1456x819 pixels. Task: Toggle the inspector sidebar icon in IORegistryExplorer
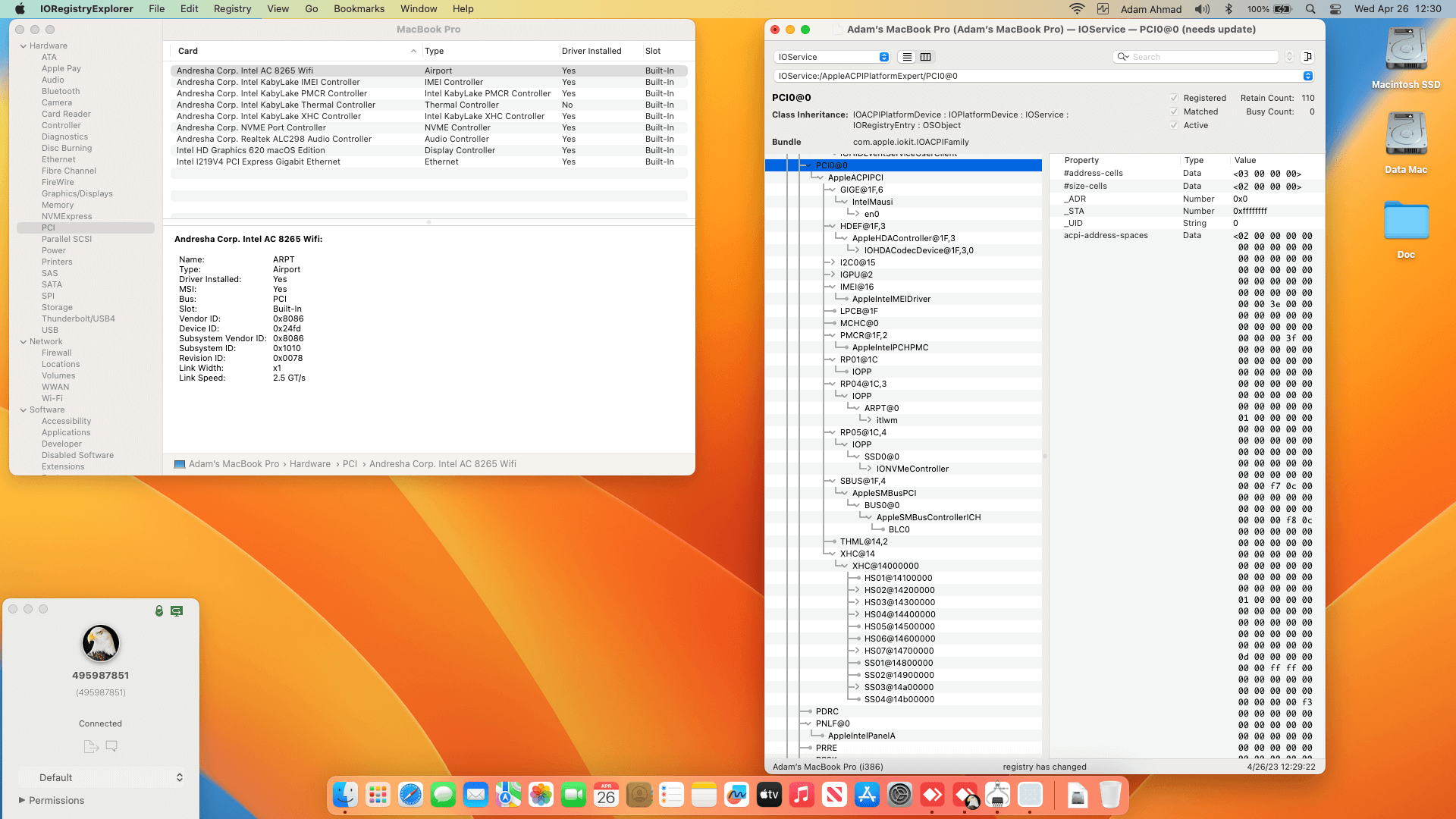(1307, 57)
